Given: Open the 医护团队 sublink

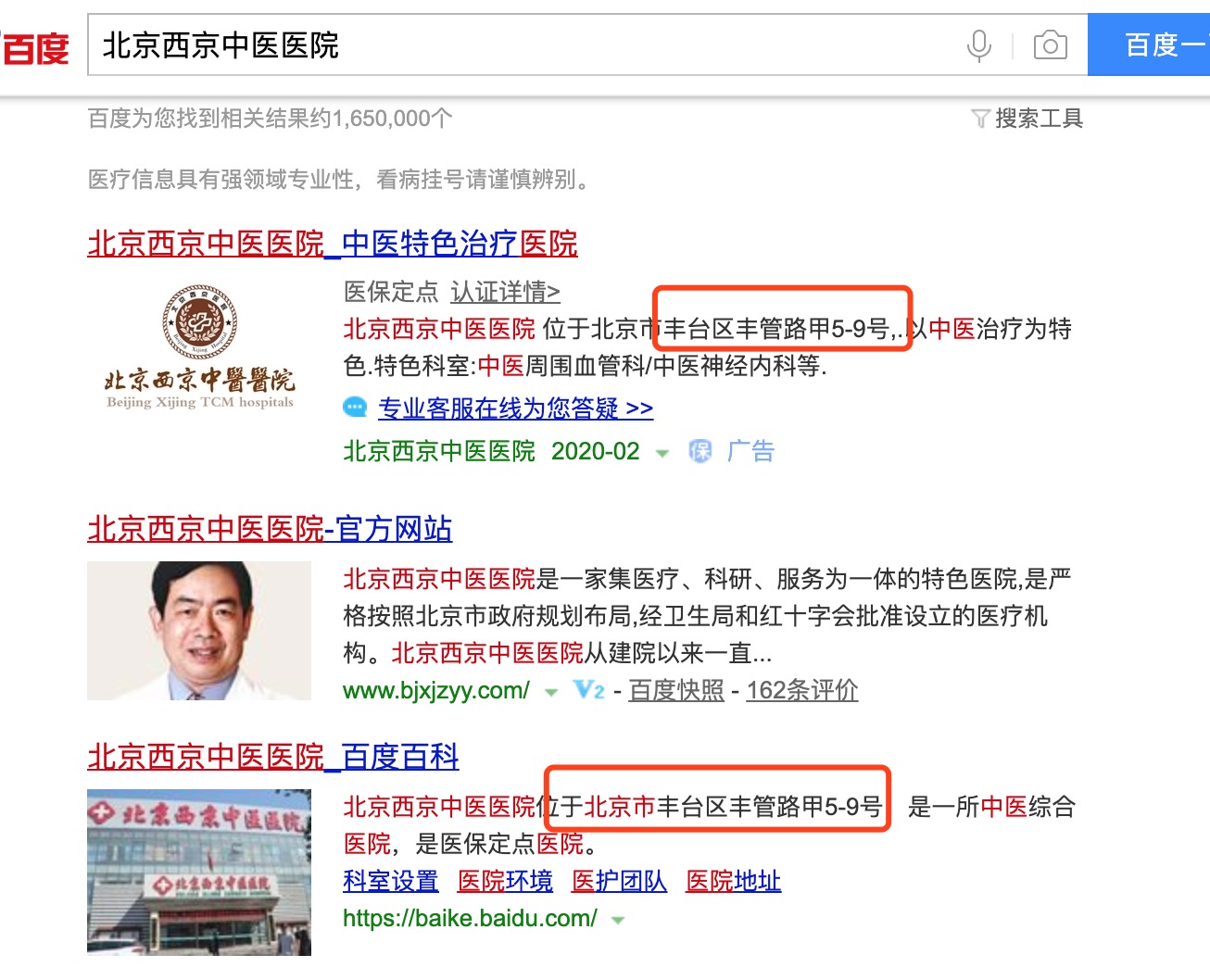Looking at the screenshot, I should (x=619, y=881).
